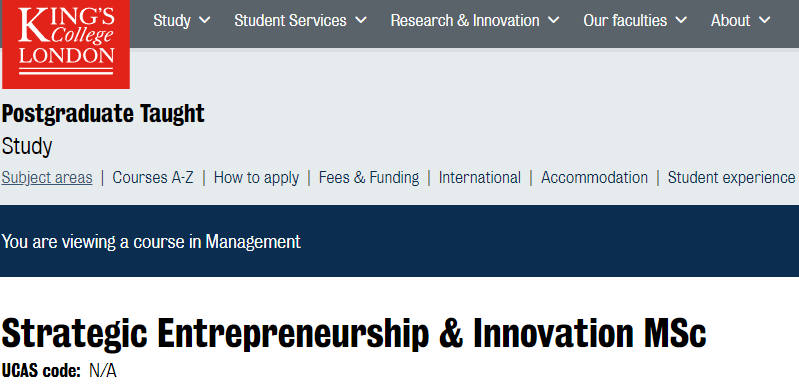Select the About menu label
799x387 pixels.
(x=731, y=20)
